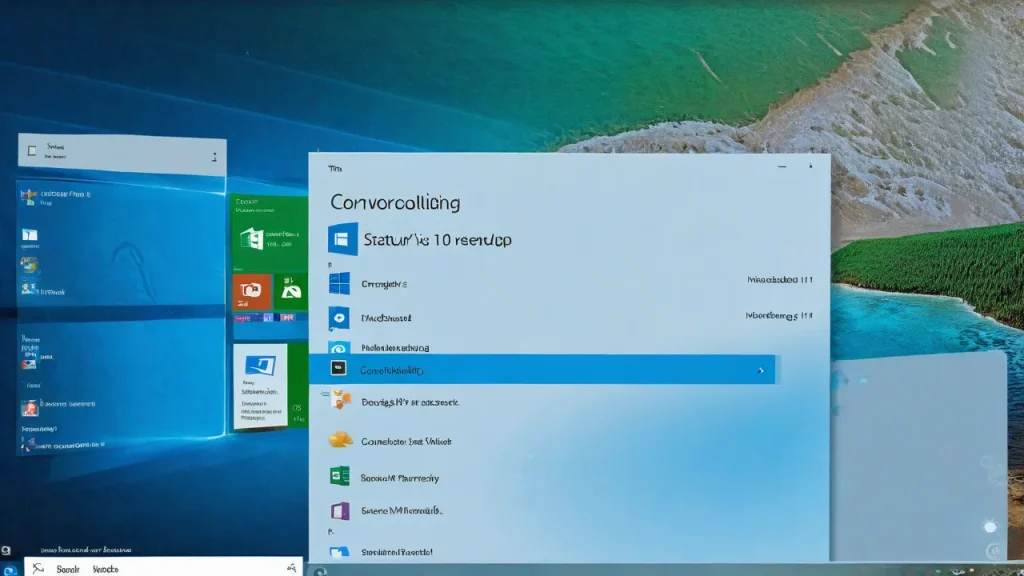The height and width of the screenshot is (576, 1024).
Task: Click the red app icon near the bottom of the Start panel
Action: coord(29,408)
